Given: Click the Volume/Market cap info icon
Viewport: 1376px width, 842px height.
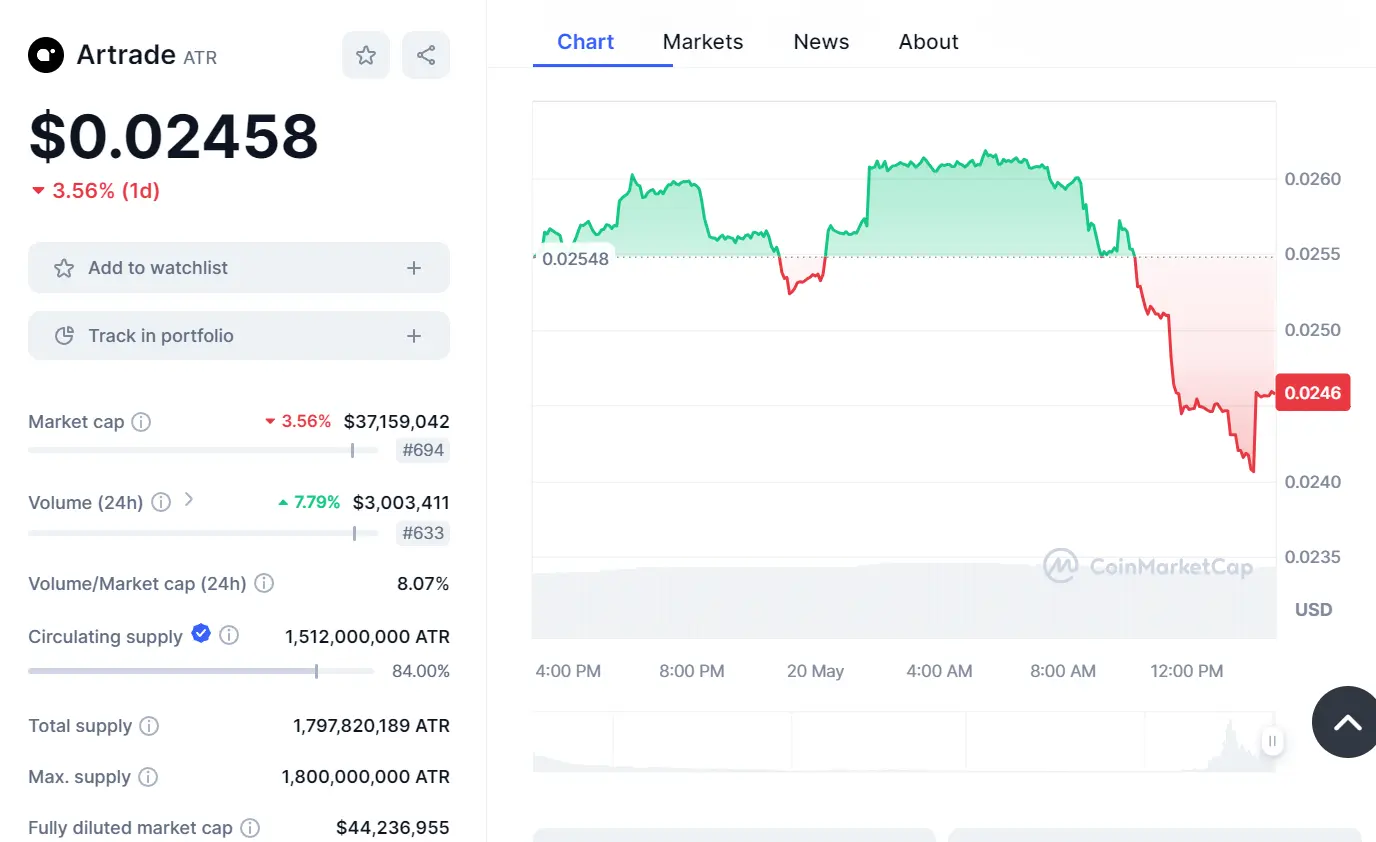Looking at the screenshot, I should [265, 583].
